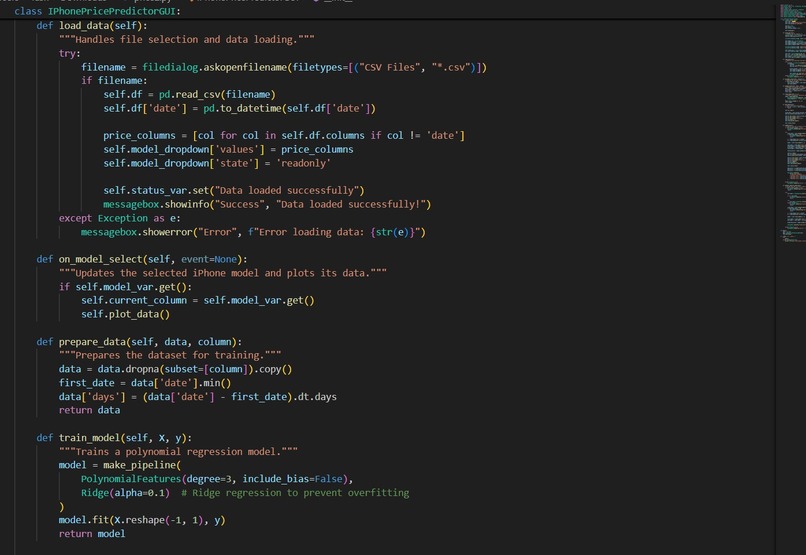This screenshot has width=806, height=555.
Task: Click the 'model = make_pipeline(' line
Action: (119, 465)
